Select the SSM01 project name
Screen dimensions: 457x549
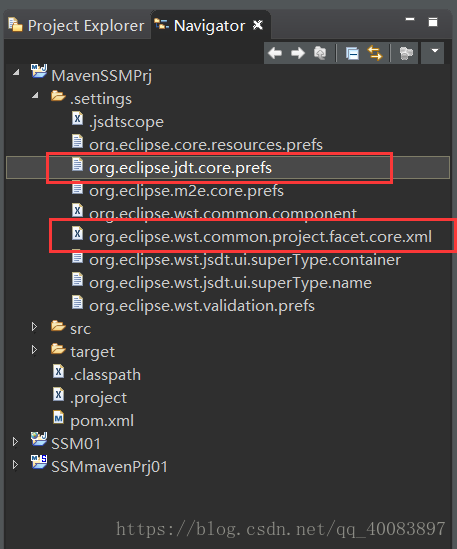[76, 444]
